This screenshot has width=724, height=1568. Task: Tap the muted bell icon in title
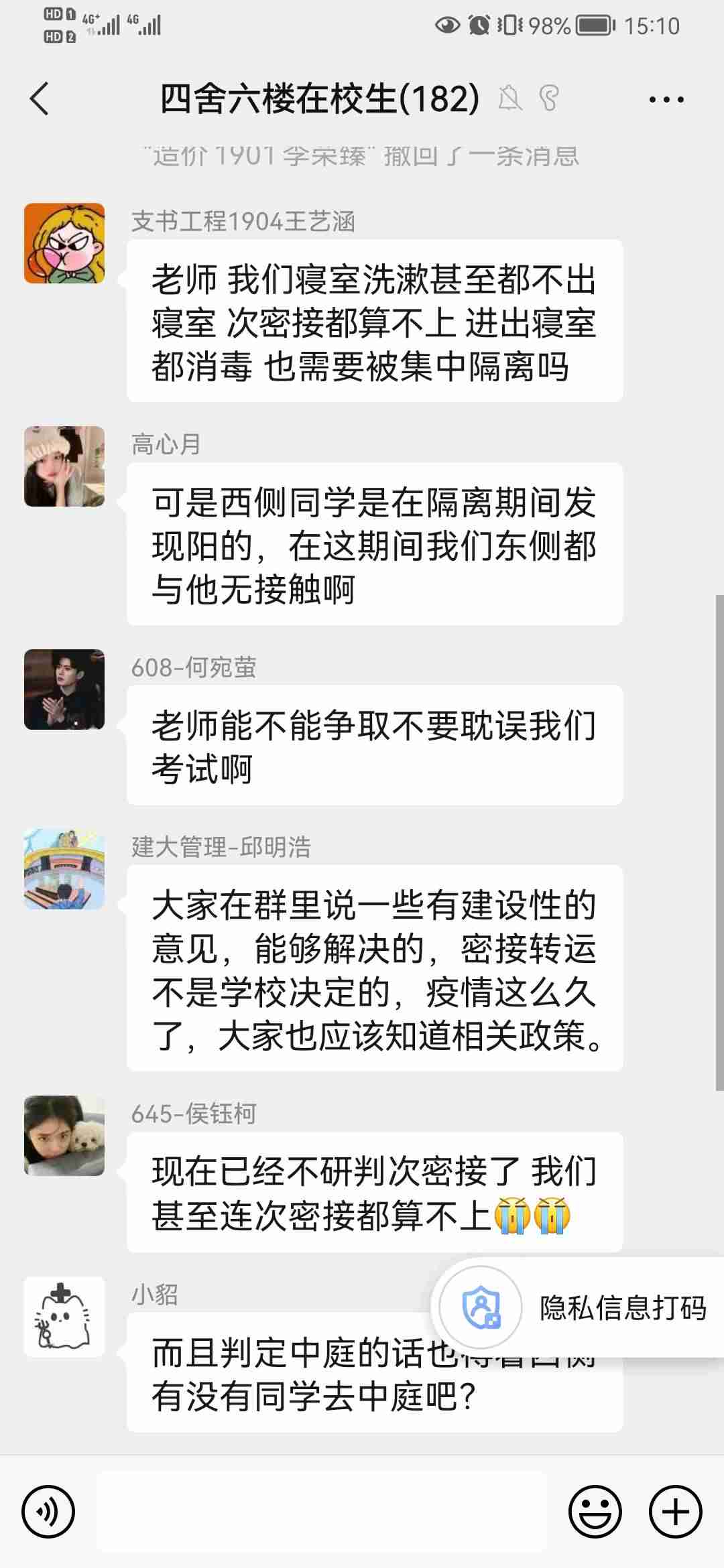tap(510, 99)
